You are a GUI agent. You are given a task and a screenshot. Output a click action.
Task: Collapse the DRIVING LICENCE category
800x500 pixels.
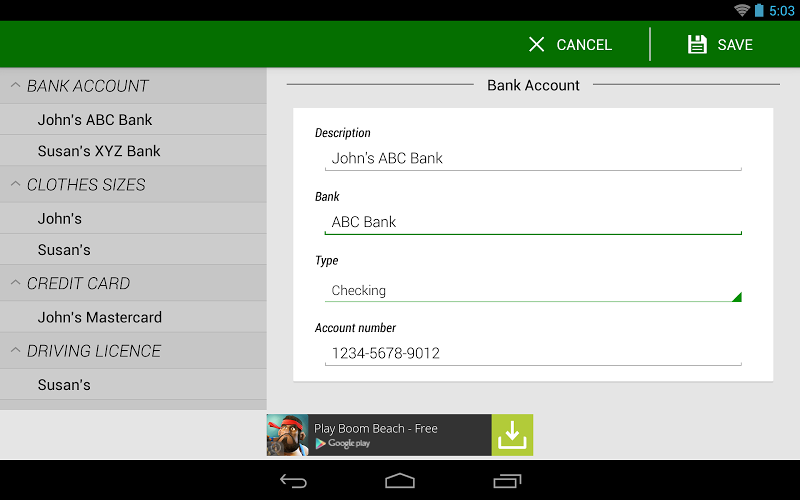pyautogui.click(x=16, y=351)
